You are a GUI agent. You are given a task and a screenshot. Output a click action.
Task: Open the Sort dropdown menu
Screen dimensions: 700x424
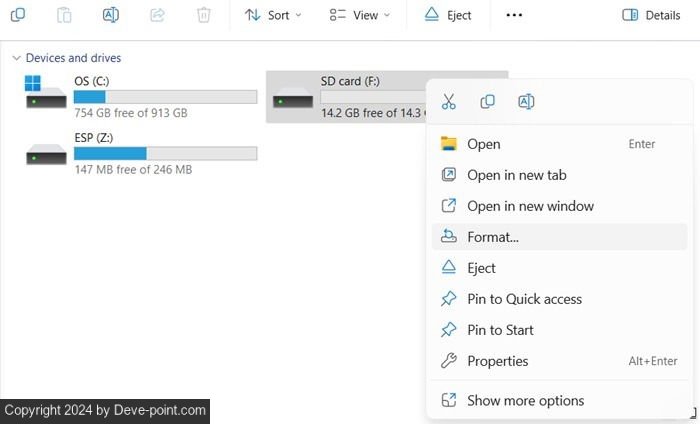[x=273, y=15]
